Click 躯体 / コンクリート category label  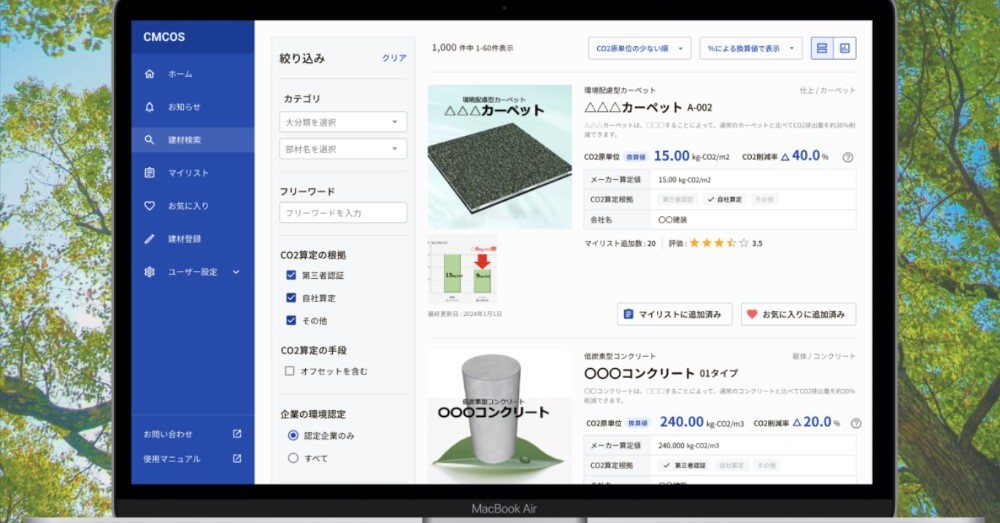824,356
